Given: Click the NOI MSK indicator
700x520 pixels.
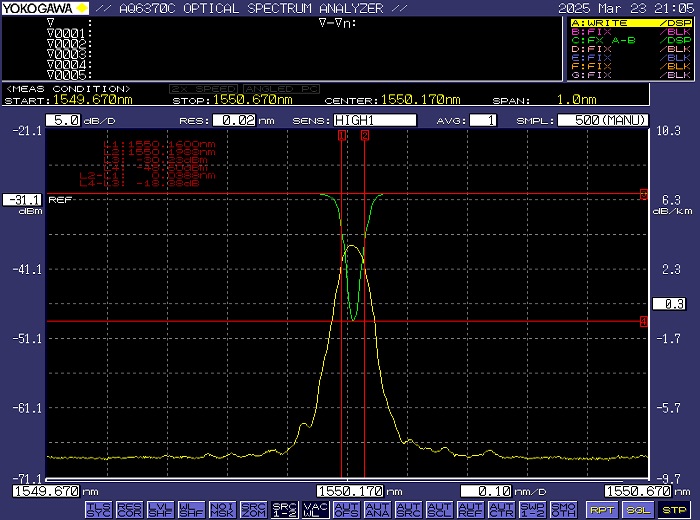Looking at the screenshot, I should point(222,509).
